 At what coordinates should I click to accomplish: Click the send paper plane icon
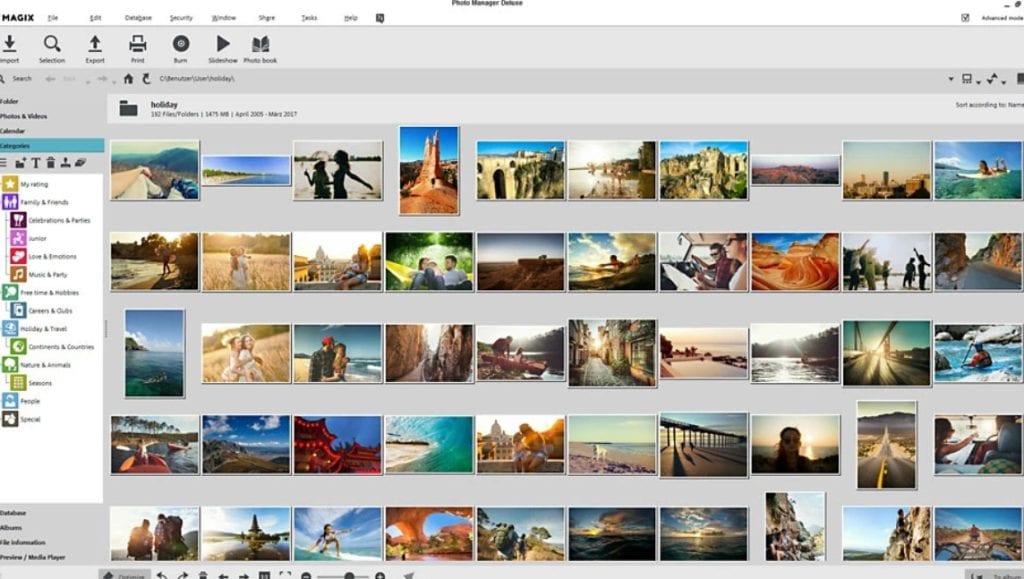pyautogui.click(x=409, y=575)
